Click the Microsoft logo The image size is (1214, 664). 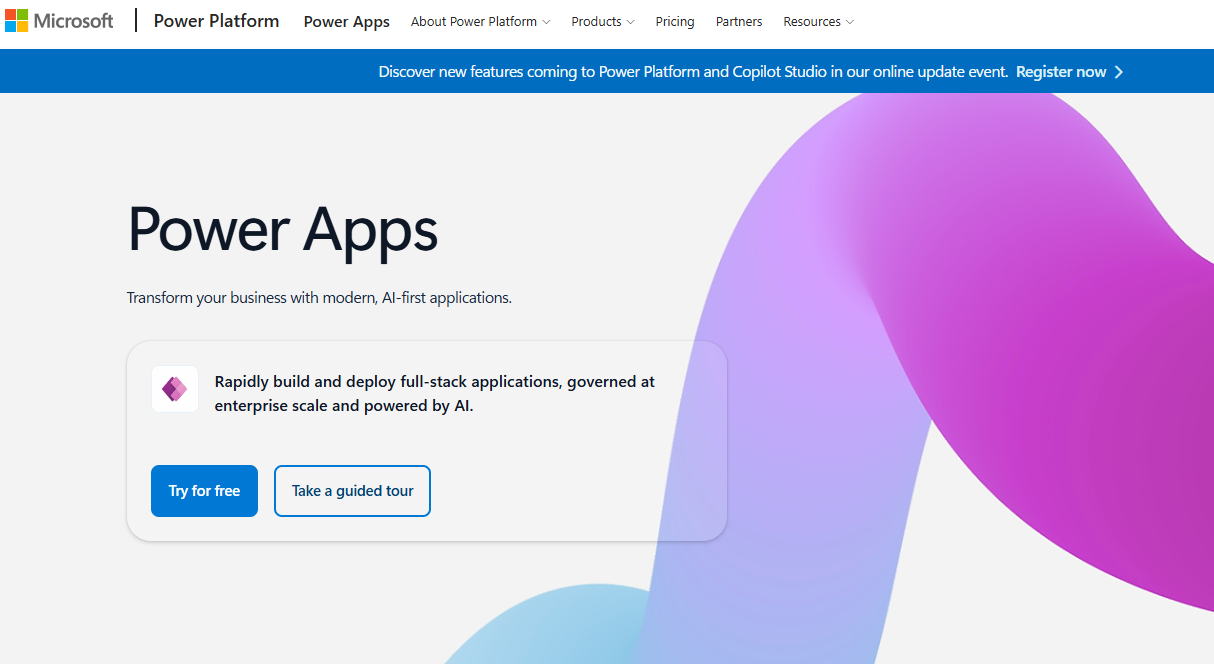point(58,20)
